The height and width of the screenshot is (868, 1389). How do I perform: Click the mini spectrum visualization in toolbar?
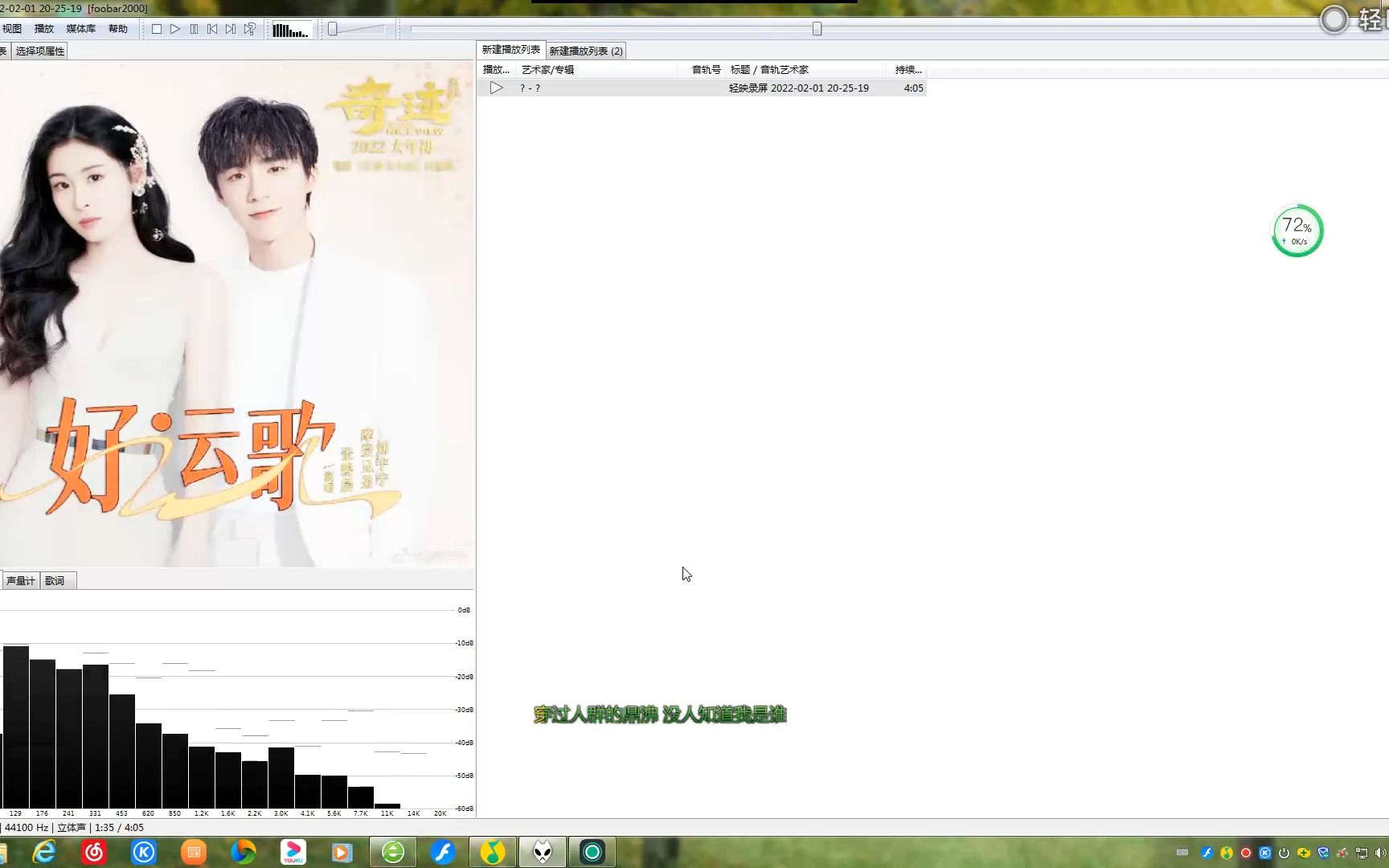(x=290, y=31)
